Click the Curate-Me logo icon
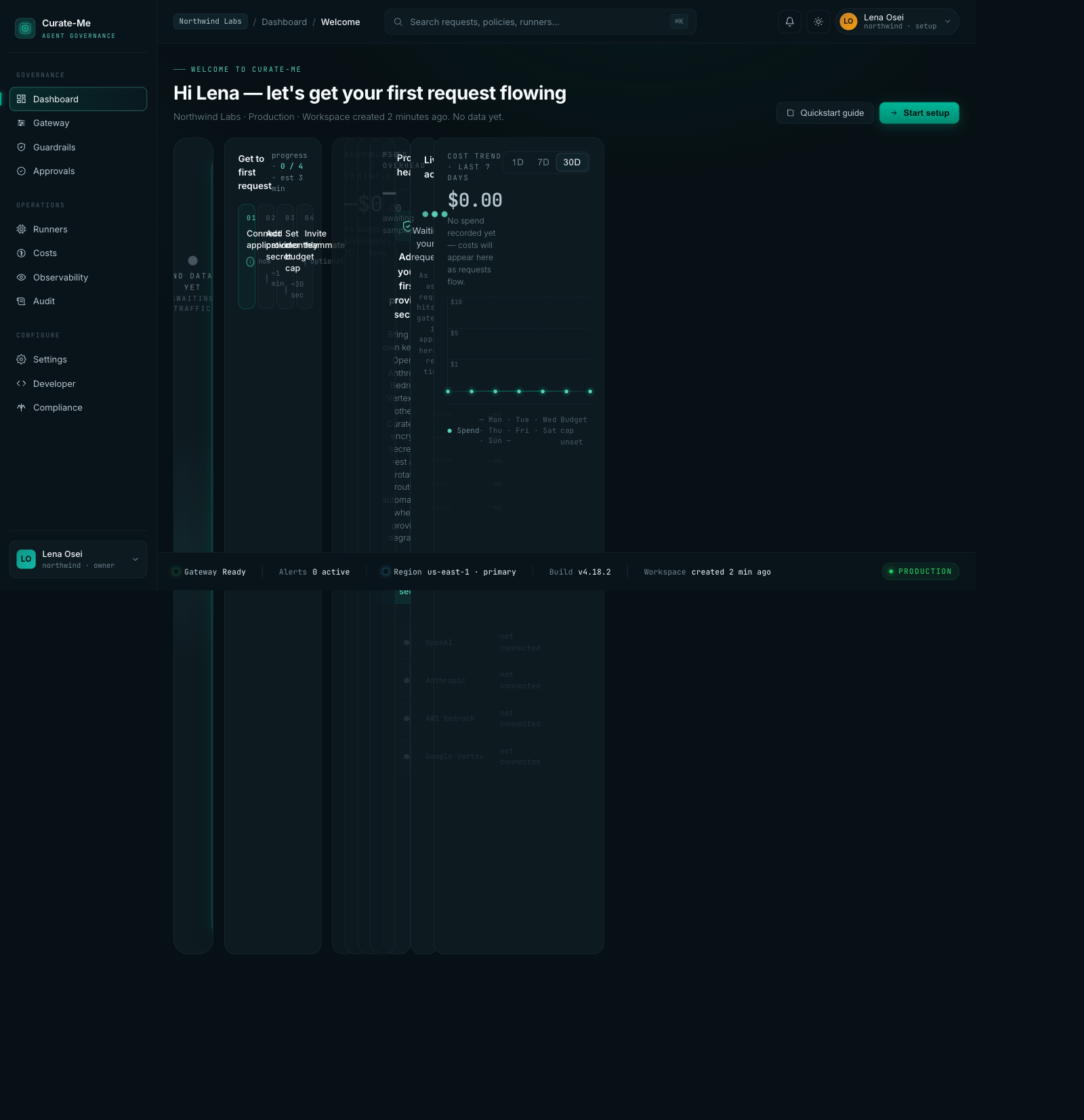 (x=25, y=28)
